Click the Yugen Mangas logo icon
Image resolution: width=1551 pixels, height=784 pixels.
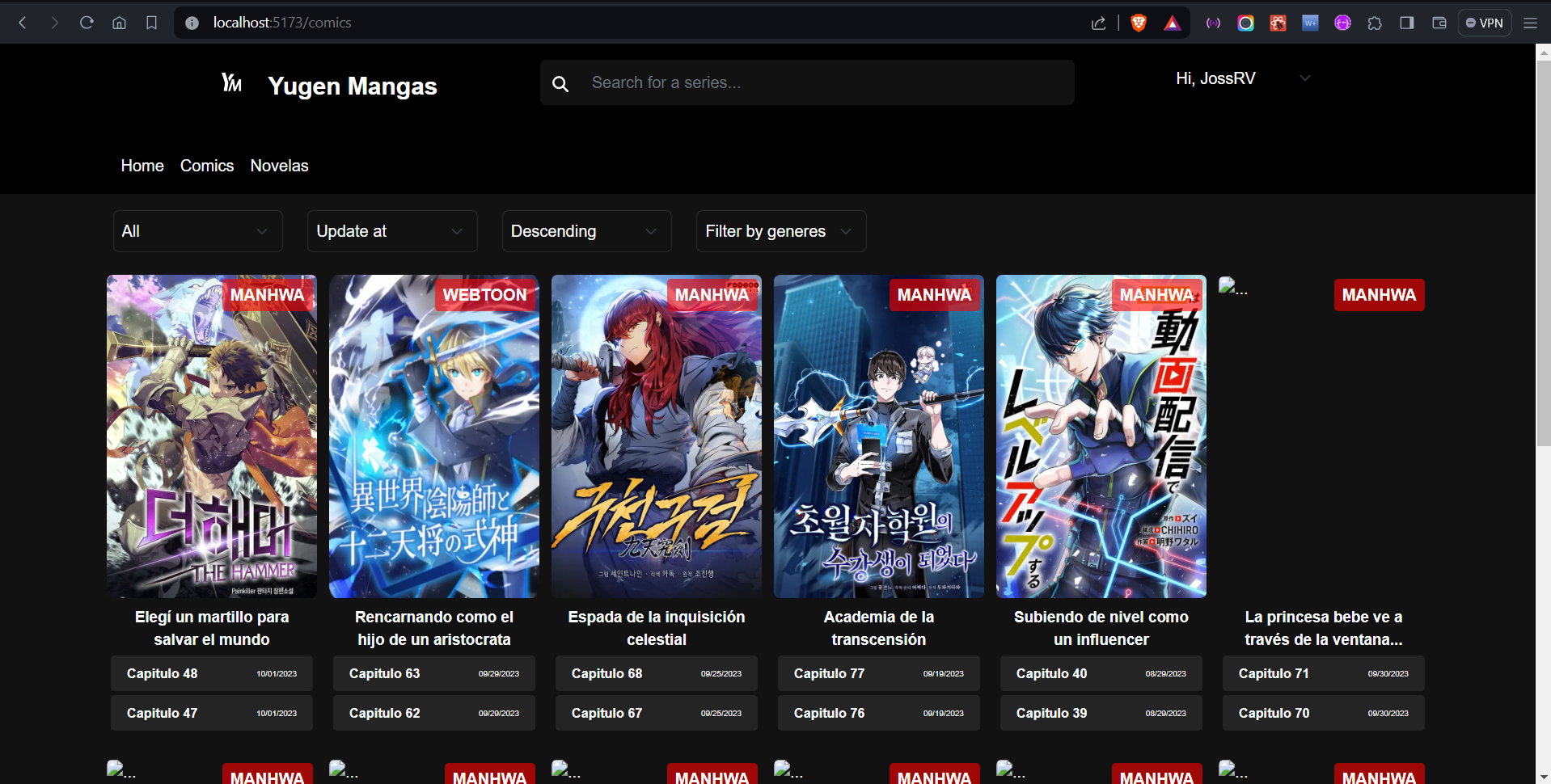pos(232,83)
